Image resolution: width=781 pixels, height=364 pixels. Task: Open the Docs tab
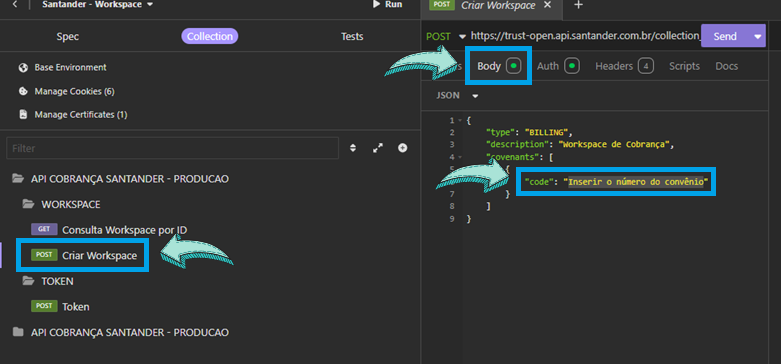[727, 66]
